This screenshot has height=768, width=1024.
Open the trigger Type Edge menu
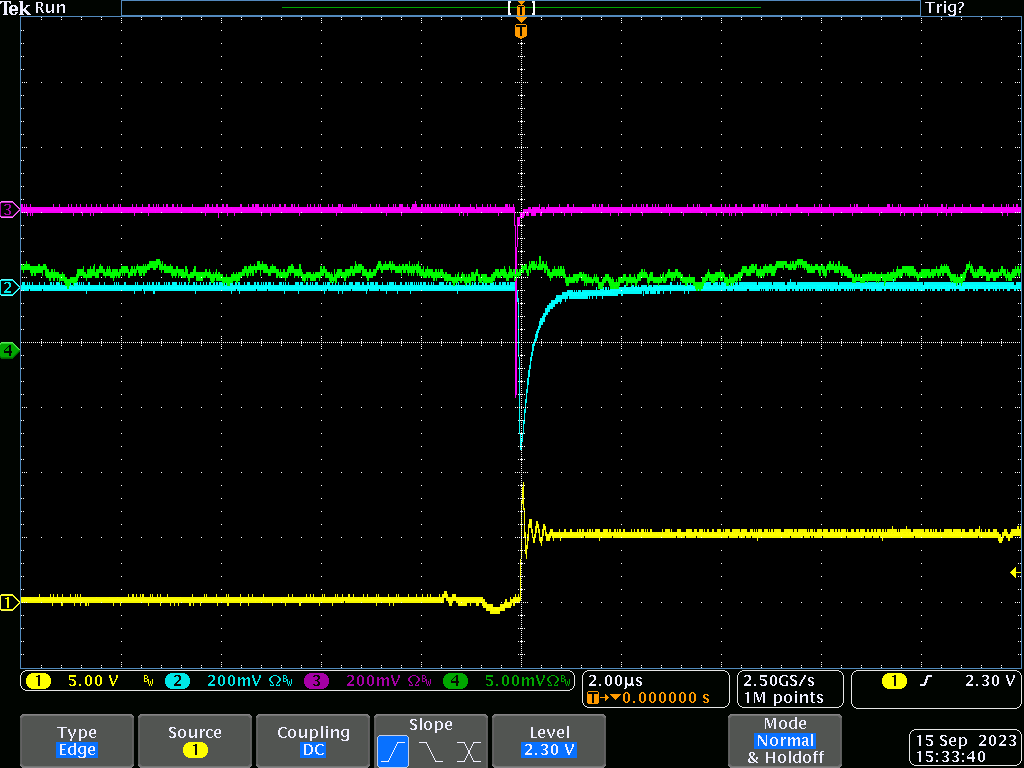77,741
